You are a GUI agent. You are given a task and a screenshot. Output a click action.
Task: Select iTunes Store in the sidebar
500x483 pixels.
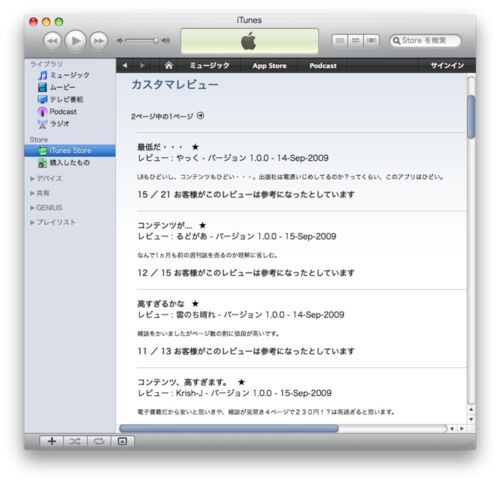click(70, 151)
